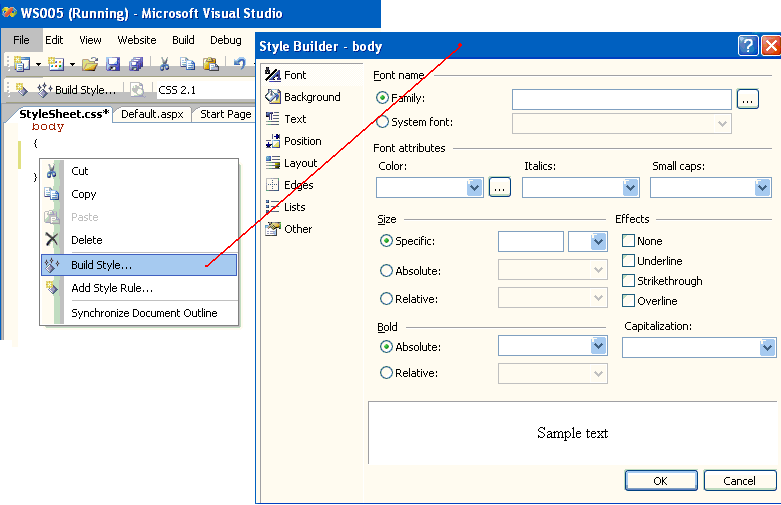Click Cancel in Style Builder
The width and height of the screenshot is (781, 505).
pos(740,481)
